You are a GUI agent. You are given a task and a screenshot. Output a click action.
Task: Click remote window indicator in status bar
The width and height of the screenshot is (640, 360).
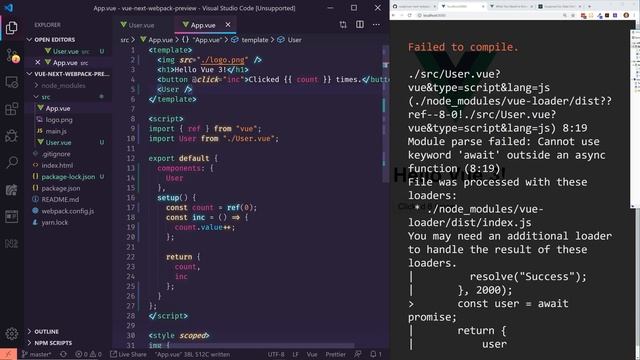8,354
